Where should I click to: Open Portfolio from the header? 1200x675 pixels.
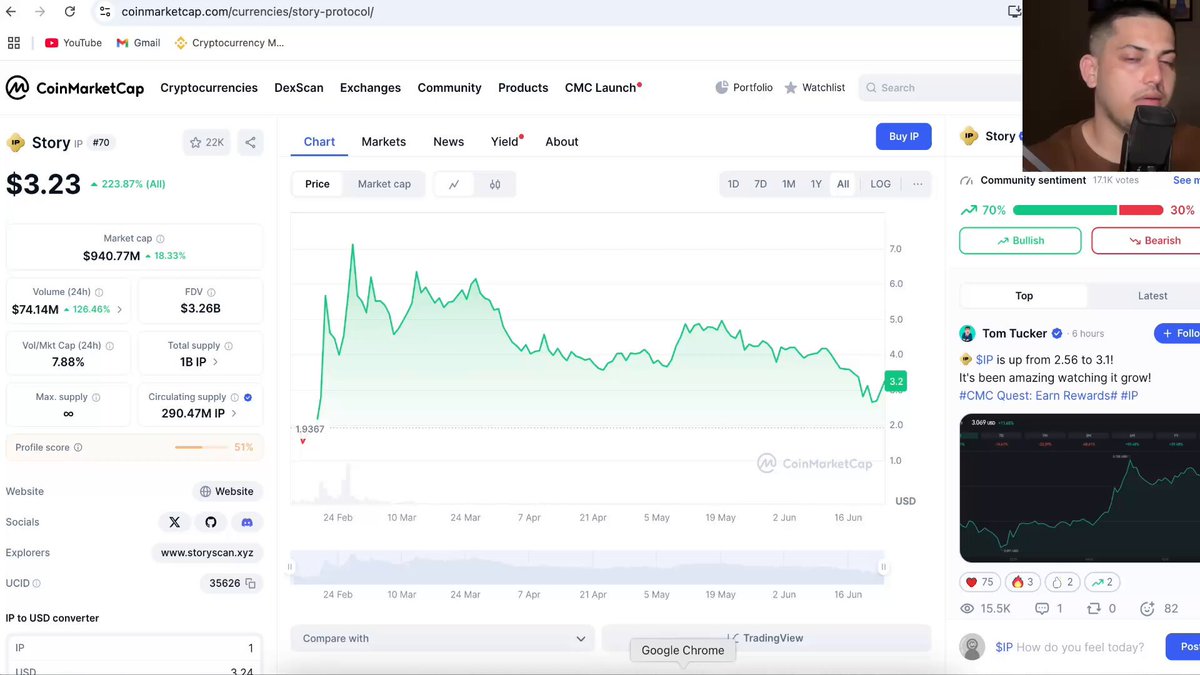744,88
